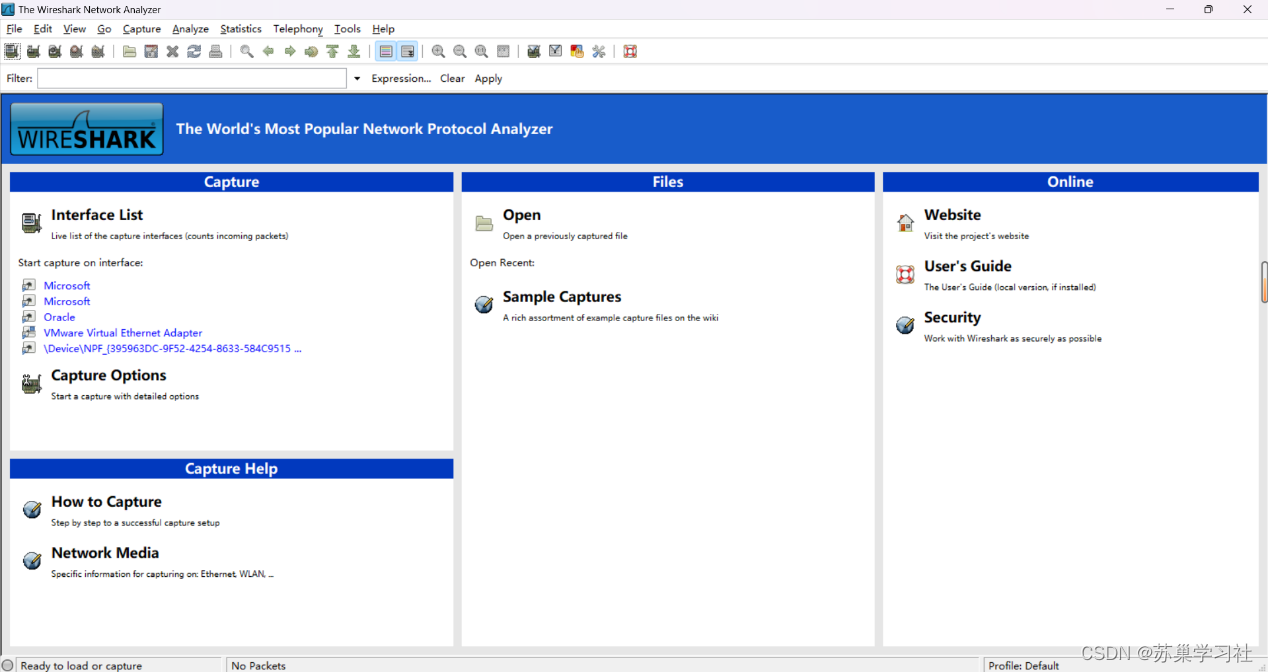Open the View menu
The height and width of the screenshot is (672, 1268).
coord(75,29)
